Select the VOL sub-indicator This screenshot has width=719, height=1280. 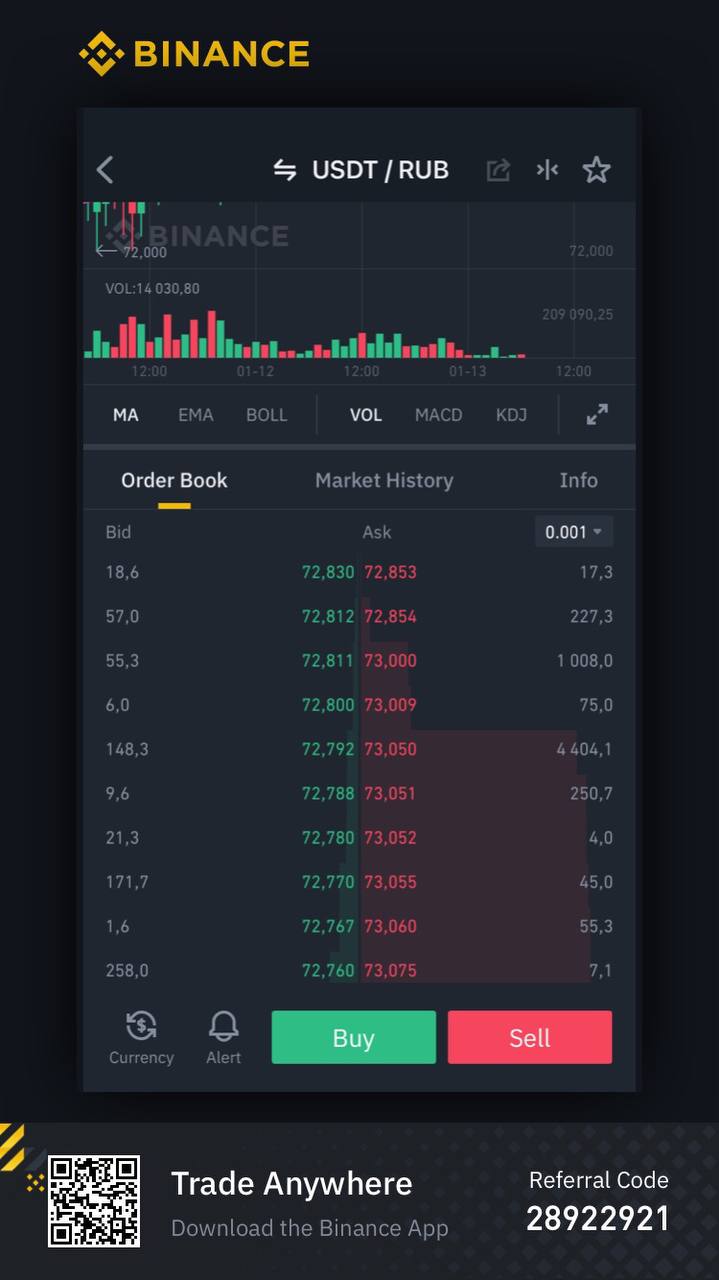[x=366, y=415]
